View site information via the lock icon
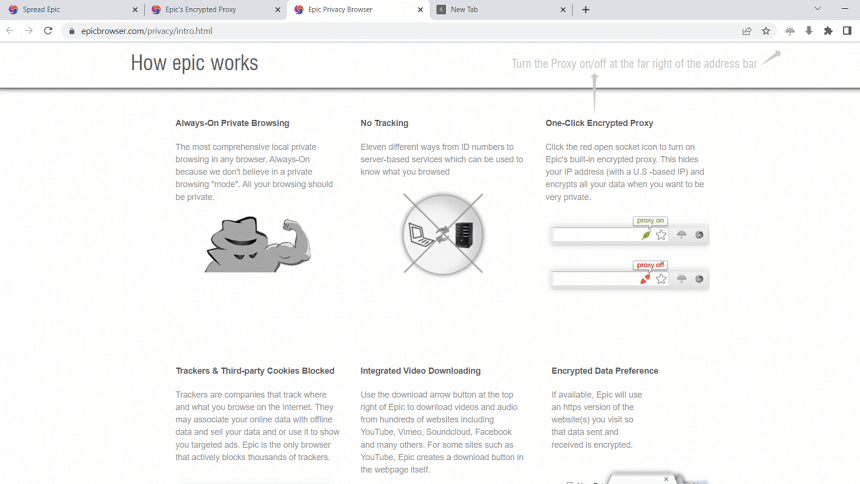This screenshot has height=484, width=860. 71,31
